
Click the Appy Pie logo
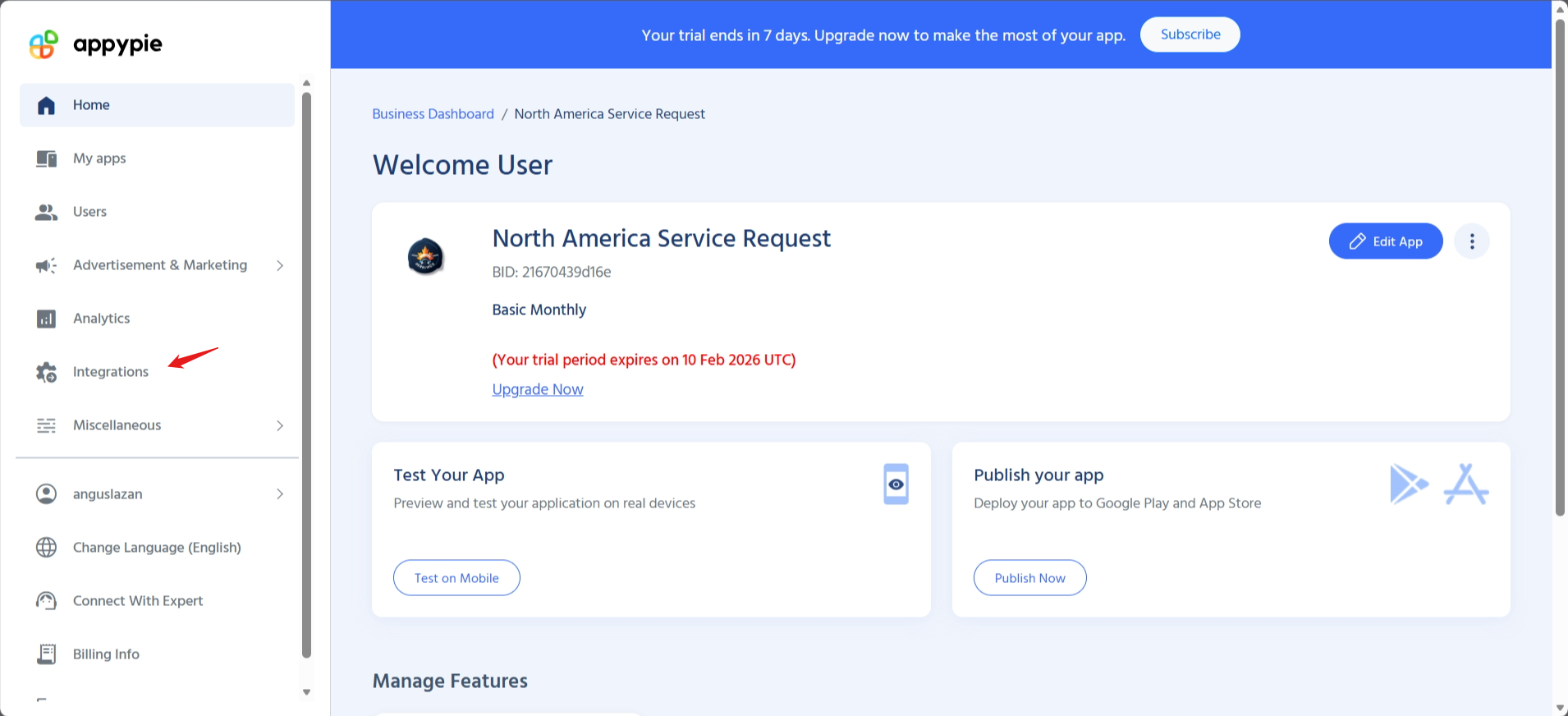95,44
